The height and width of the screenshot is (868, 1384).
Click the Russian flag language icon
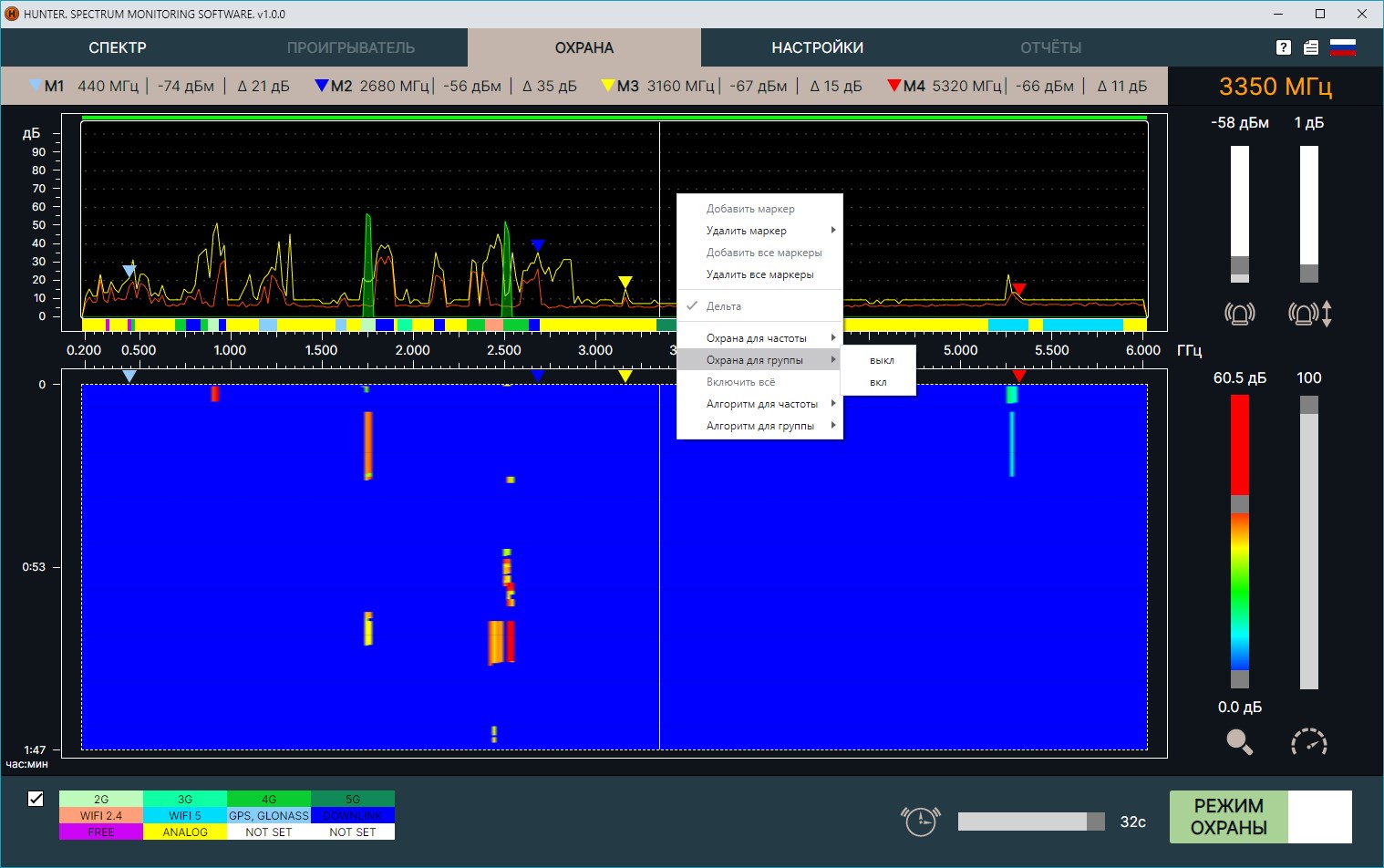(x=1343, y=48)
